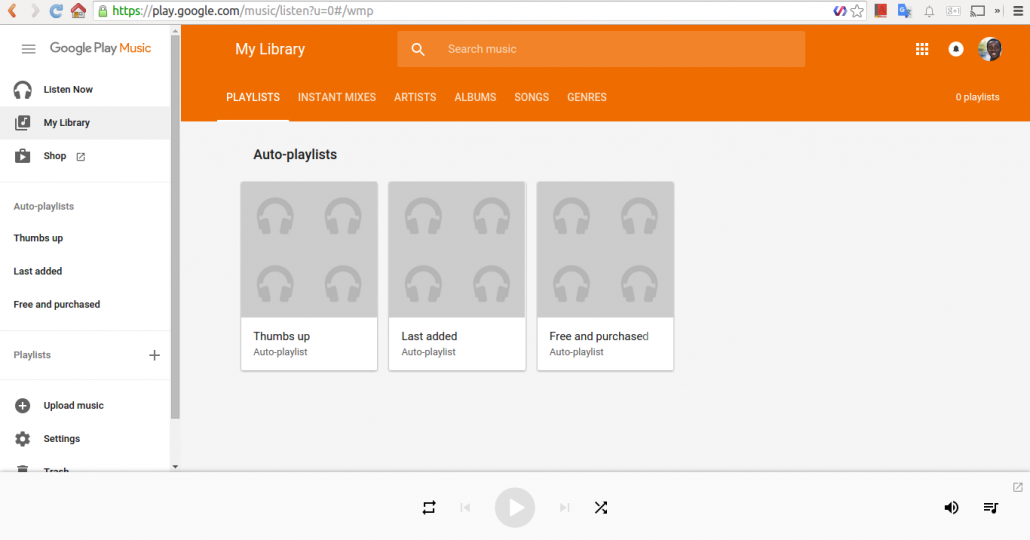1030x540 pixels.
Task: Open the play queue icon
Action: [990, 508]
